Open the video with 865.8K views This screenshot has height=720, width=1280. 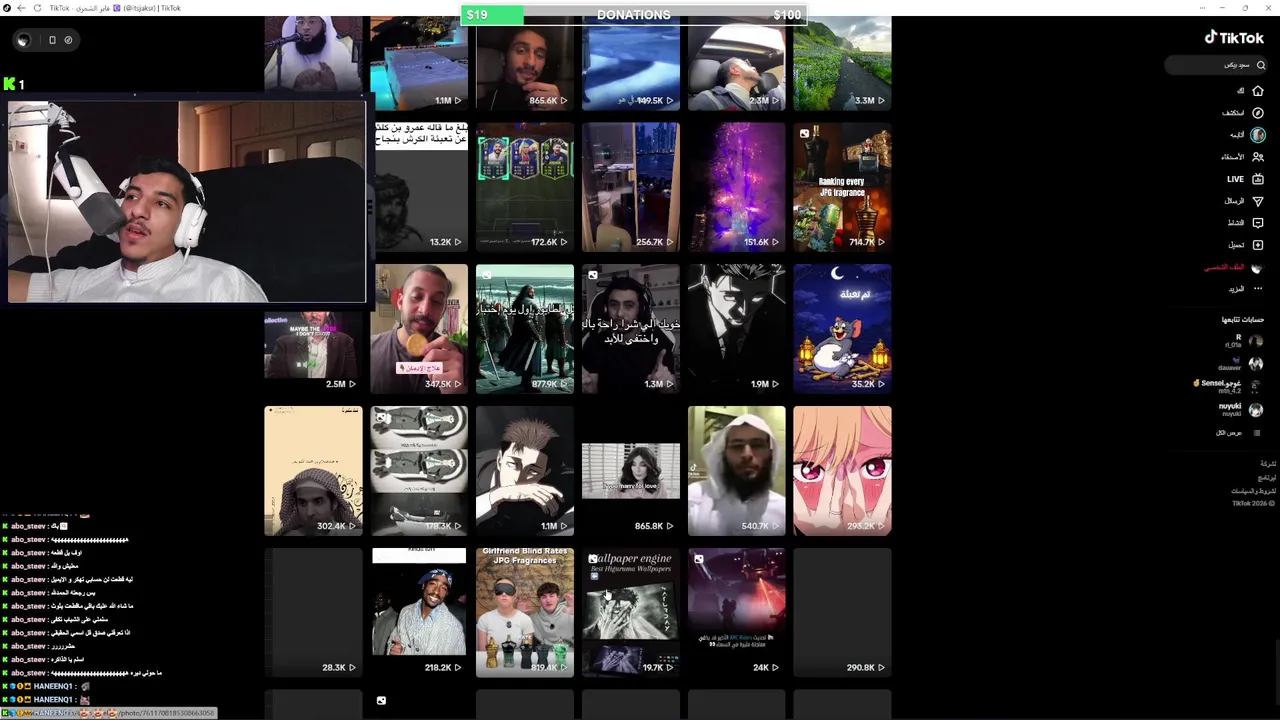pos(631,470)
